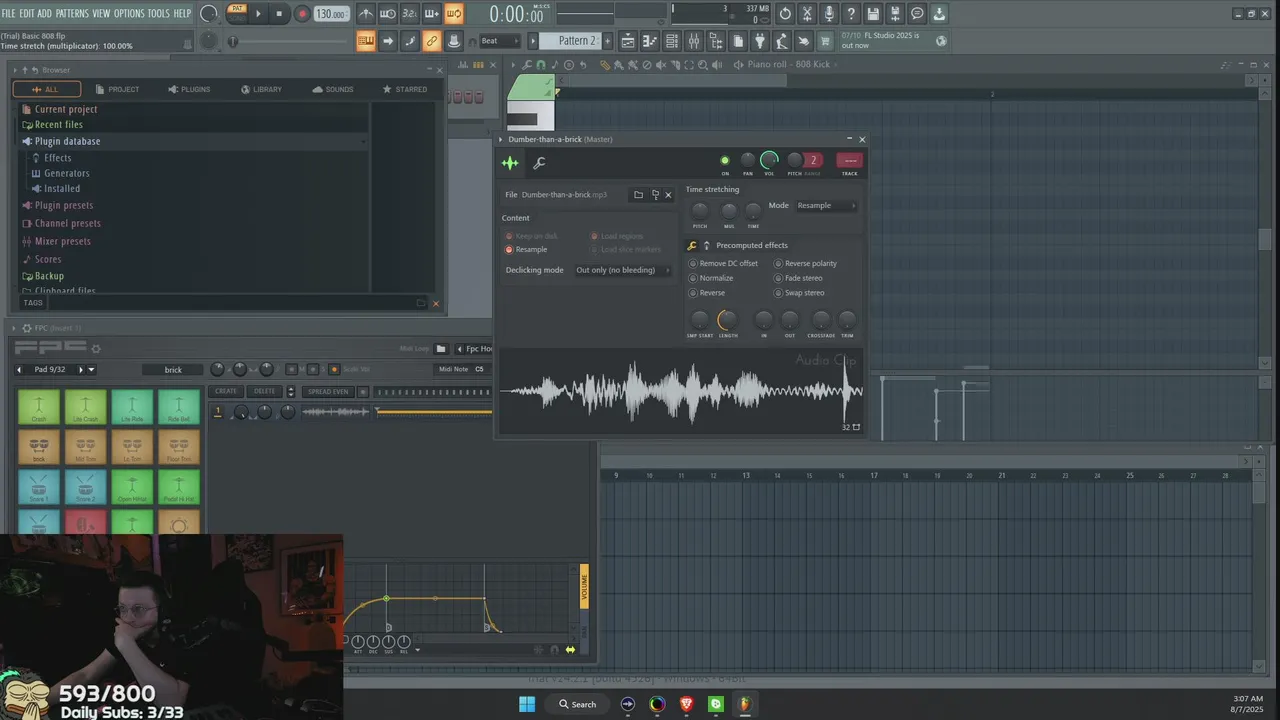Enable Swap stereo

click(x=799, y=293)
